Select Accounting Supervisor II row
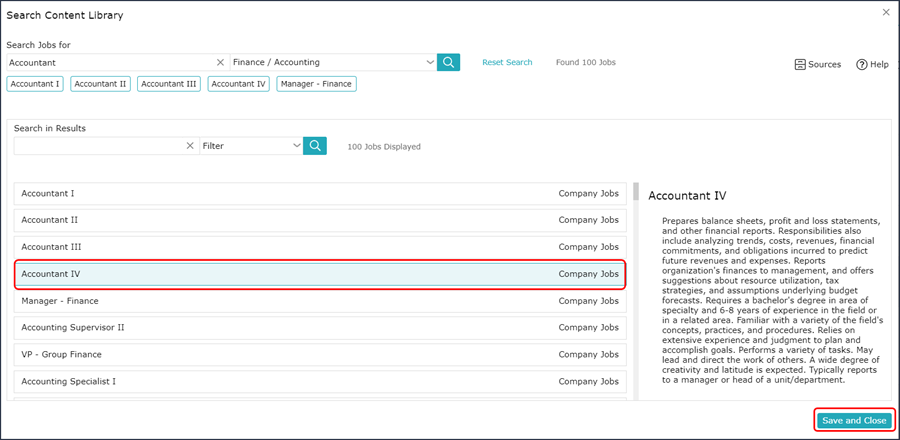Viewport: 900px width, 440px height. (320, 328)
